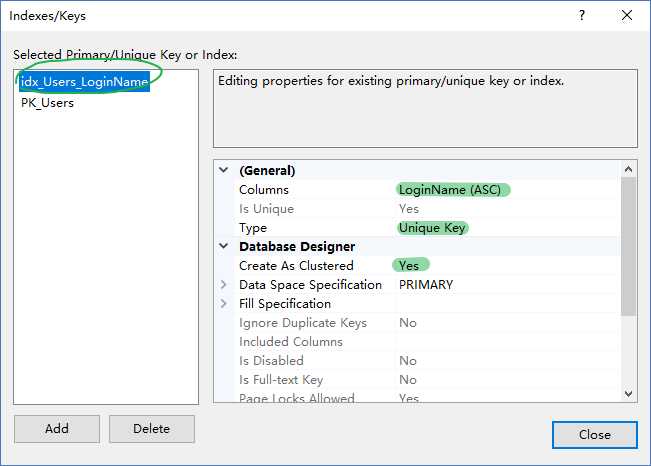
Task: Click the property grid scroll down arrow
Action: point(628,393)
